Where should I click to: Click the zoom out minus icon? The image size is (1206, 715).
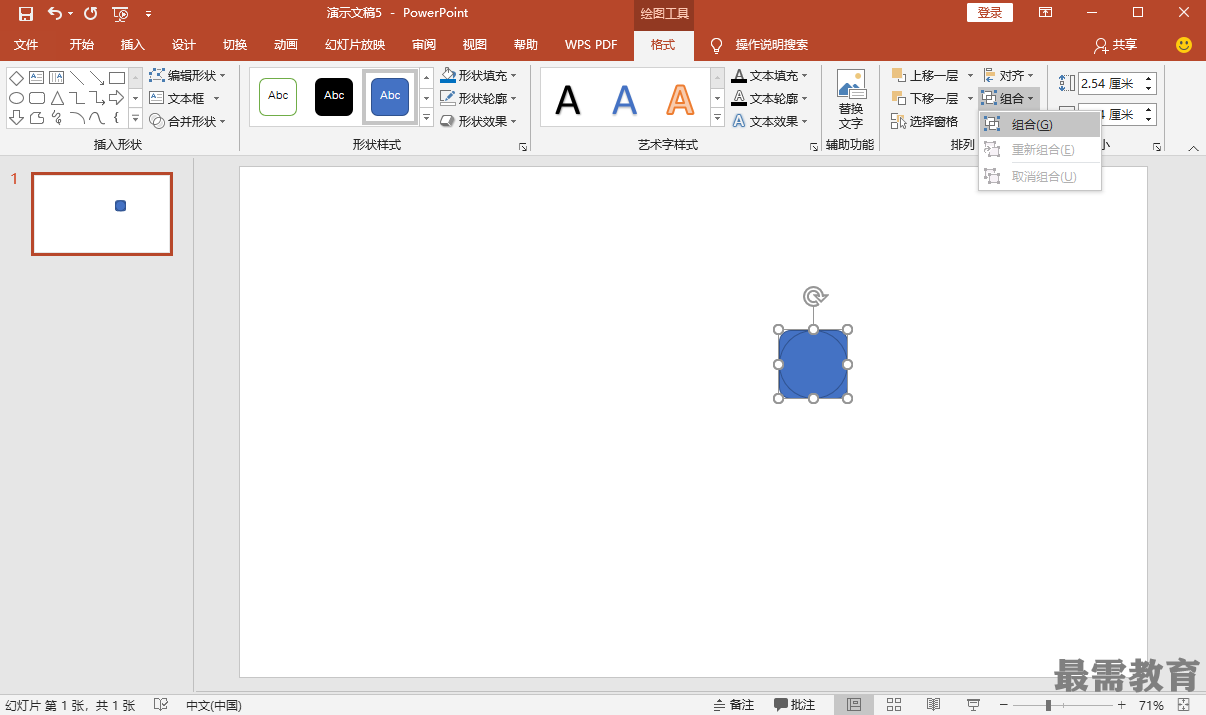pyautogui.click(x=1004, y=705)
